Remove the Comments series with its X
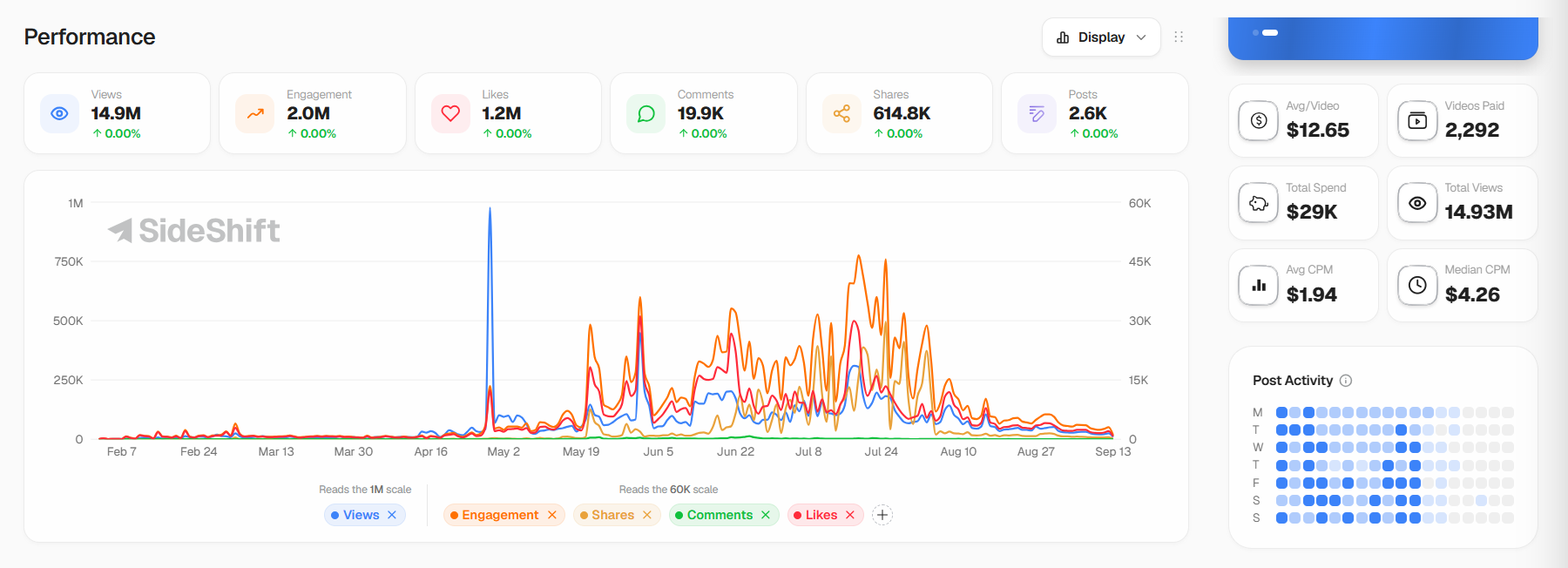This screenshot has height=568, width=1568. (766, 515)
